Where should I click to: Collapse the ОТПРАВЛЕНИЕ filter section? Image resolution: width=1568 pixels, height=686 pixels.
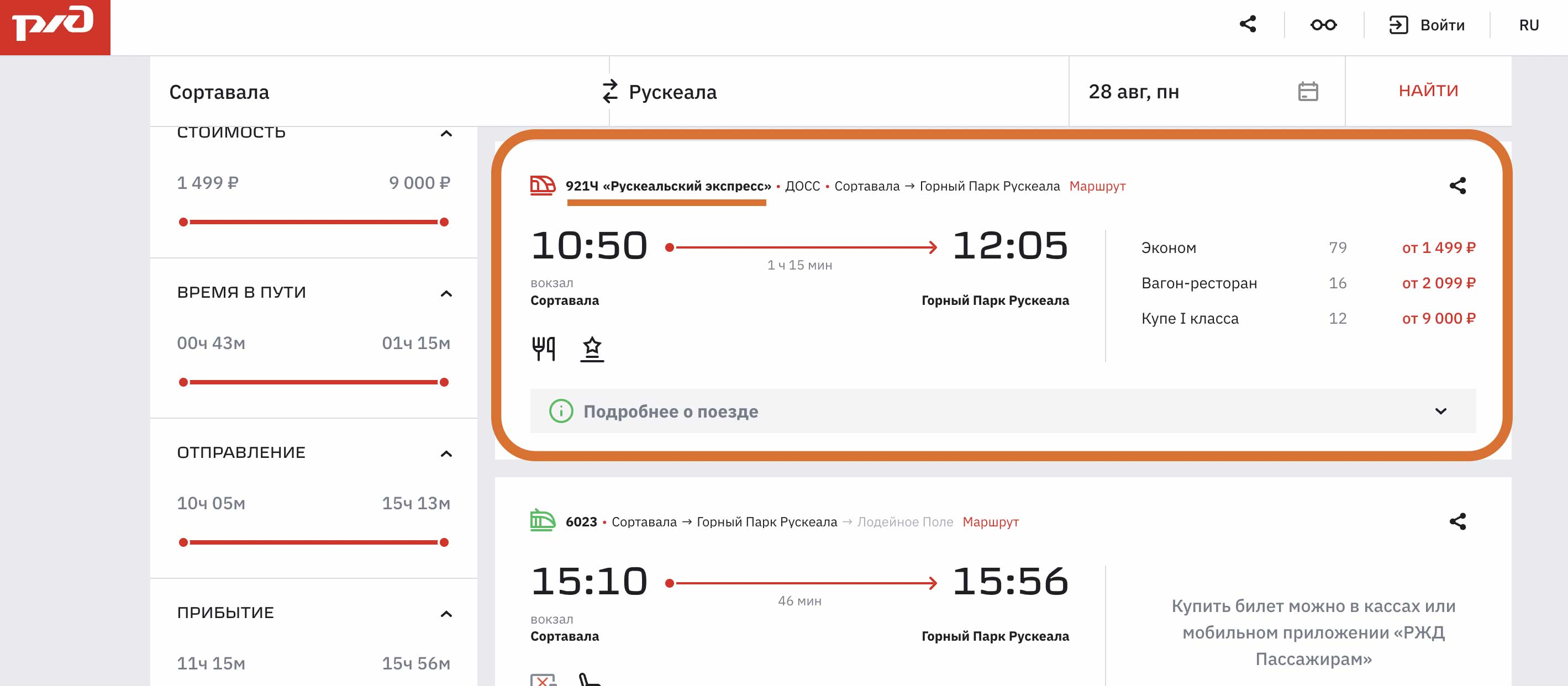pyautogui.click(x=446, y=453)
